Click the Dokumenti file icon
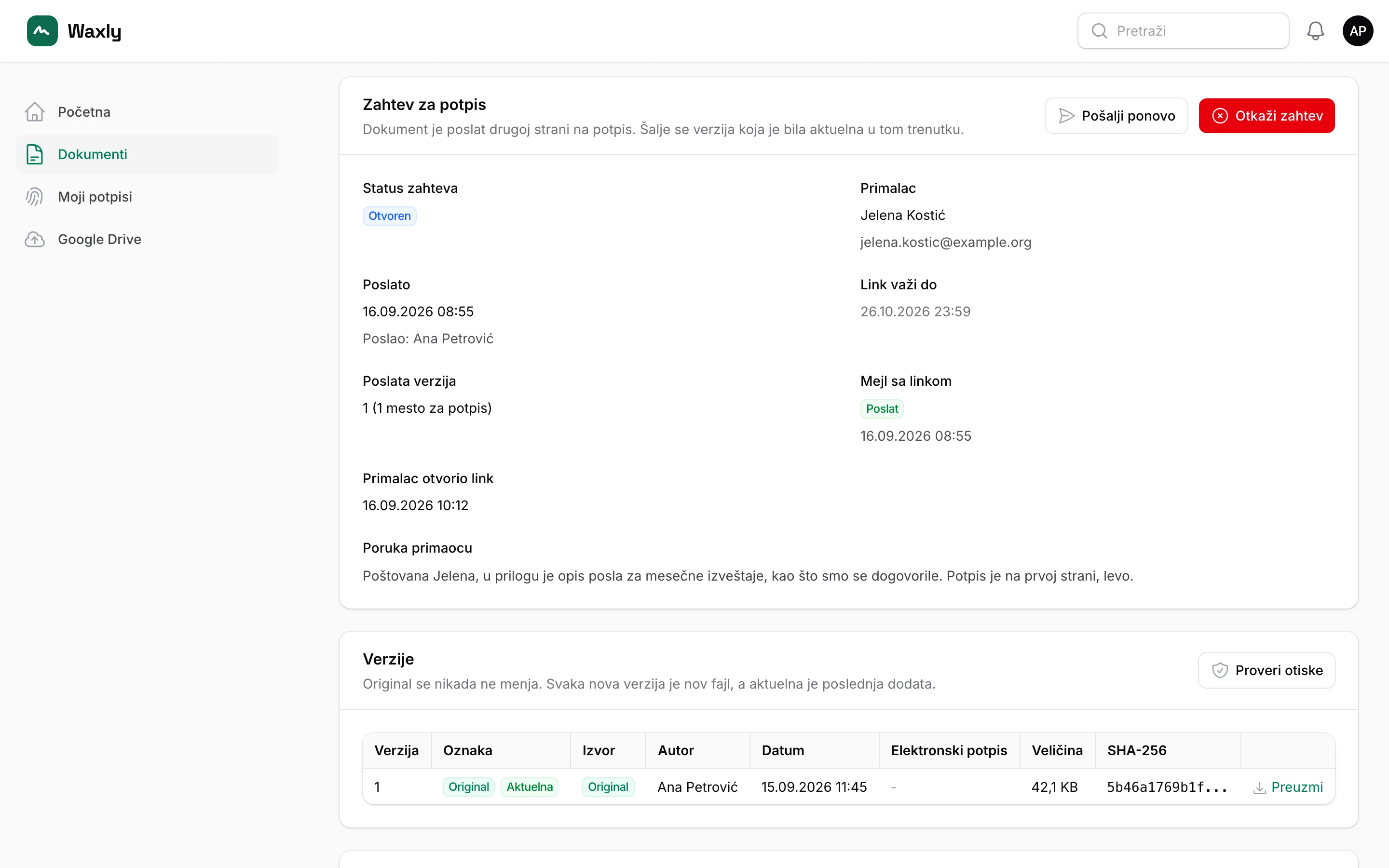 [x=34, y=154]
